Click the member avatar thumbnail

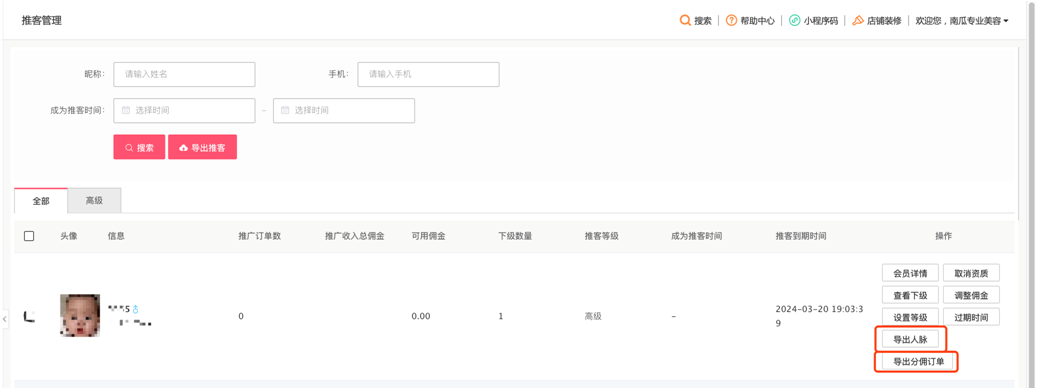[80, 316]
